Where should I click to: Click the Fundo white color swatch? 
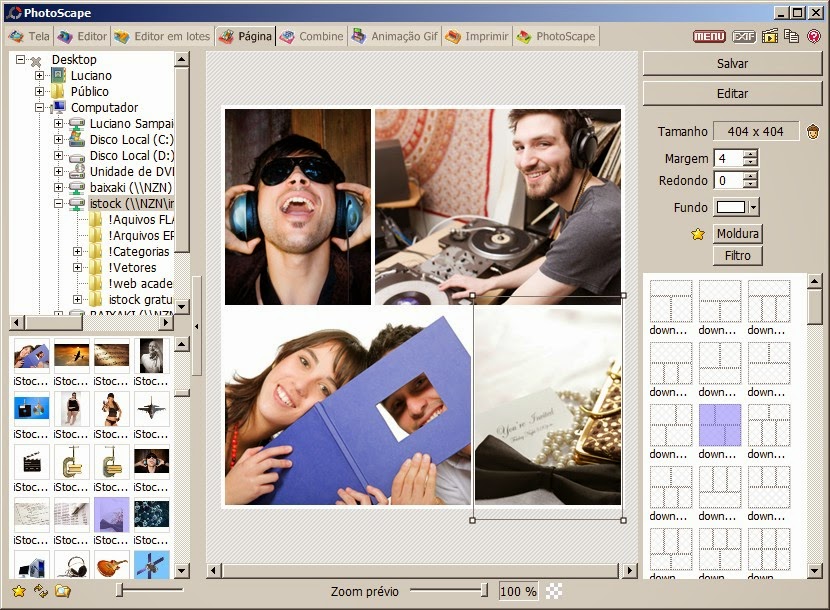coord(730,207)
